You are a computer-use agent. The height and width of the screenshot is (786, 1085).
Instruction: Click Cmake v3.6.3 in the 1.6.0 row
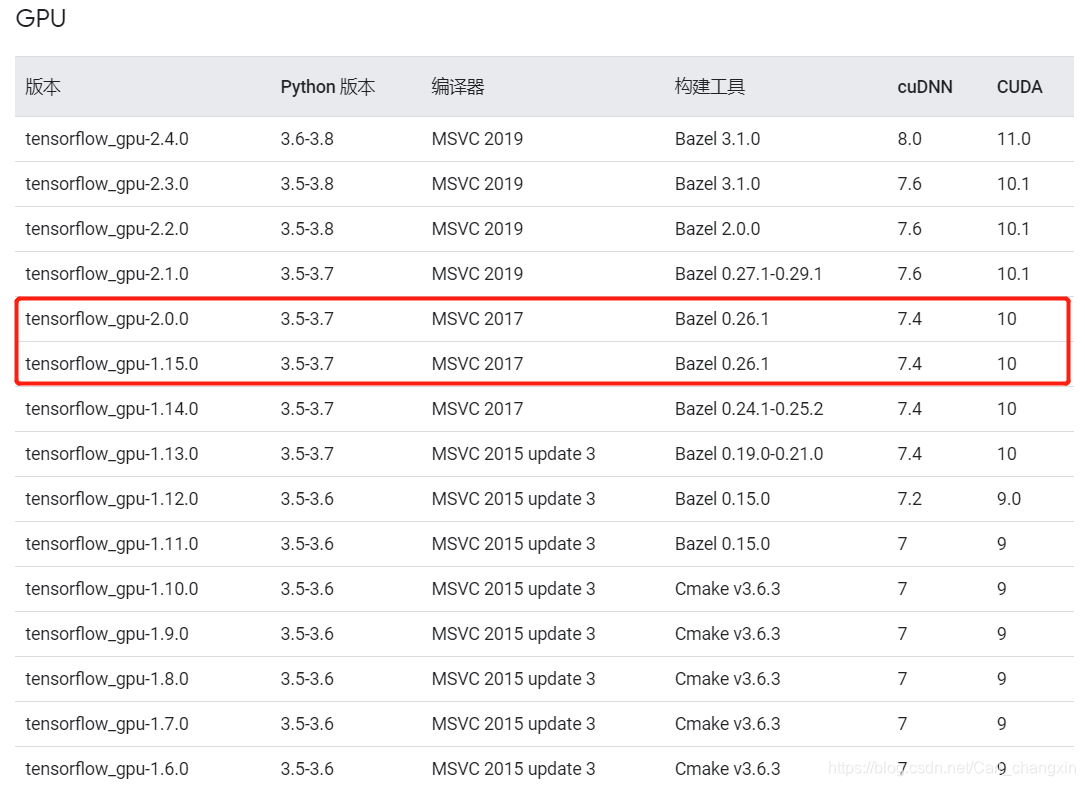click(727, 769)
